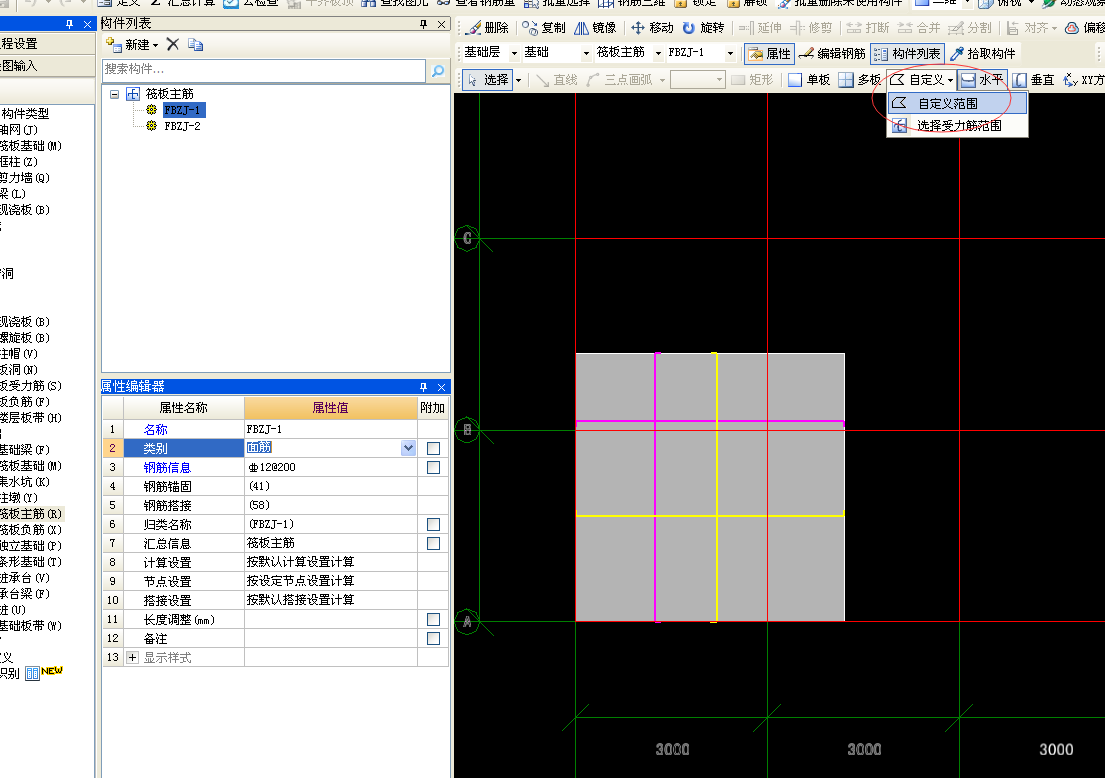Open the 自定义 dropdown arrow
This screenshot has width=1105, height=778.
point(950,80)
